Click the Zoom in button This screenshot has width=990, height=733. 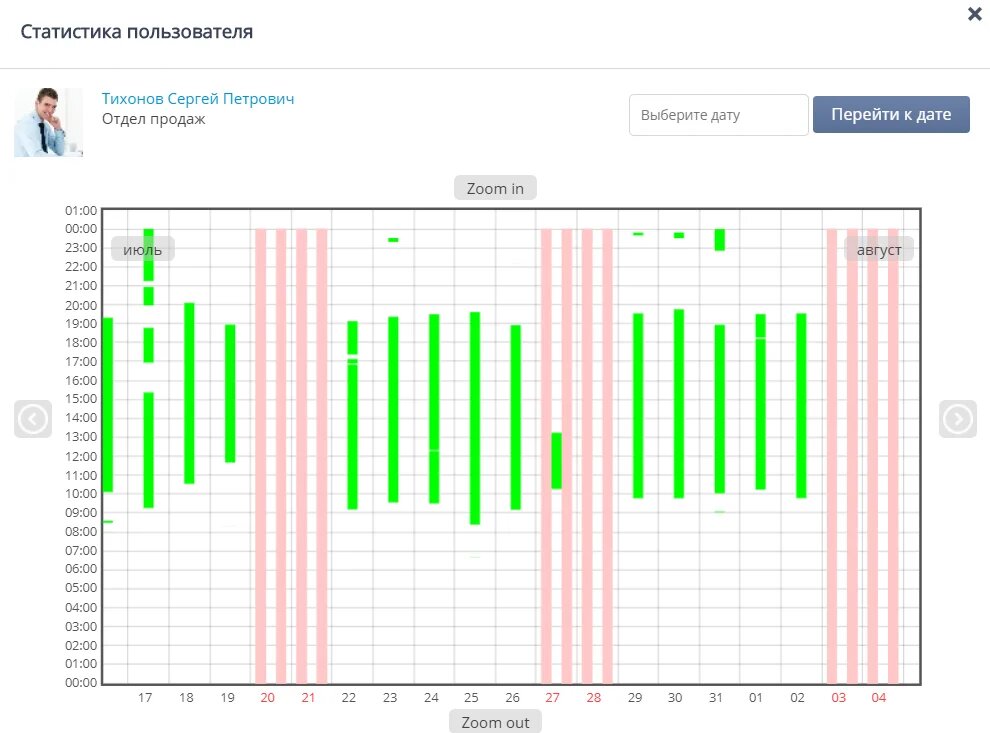pos(495,188)
